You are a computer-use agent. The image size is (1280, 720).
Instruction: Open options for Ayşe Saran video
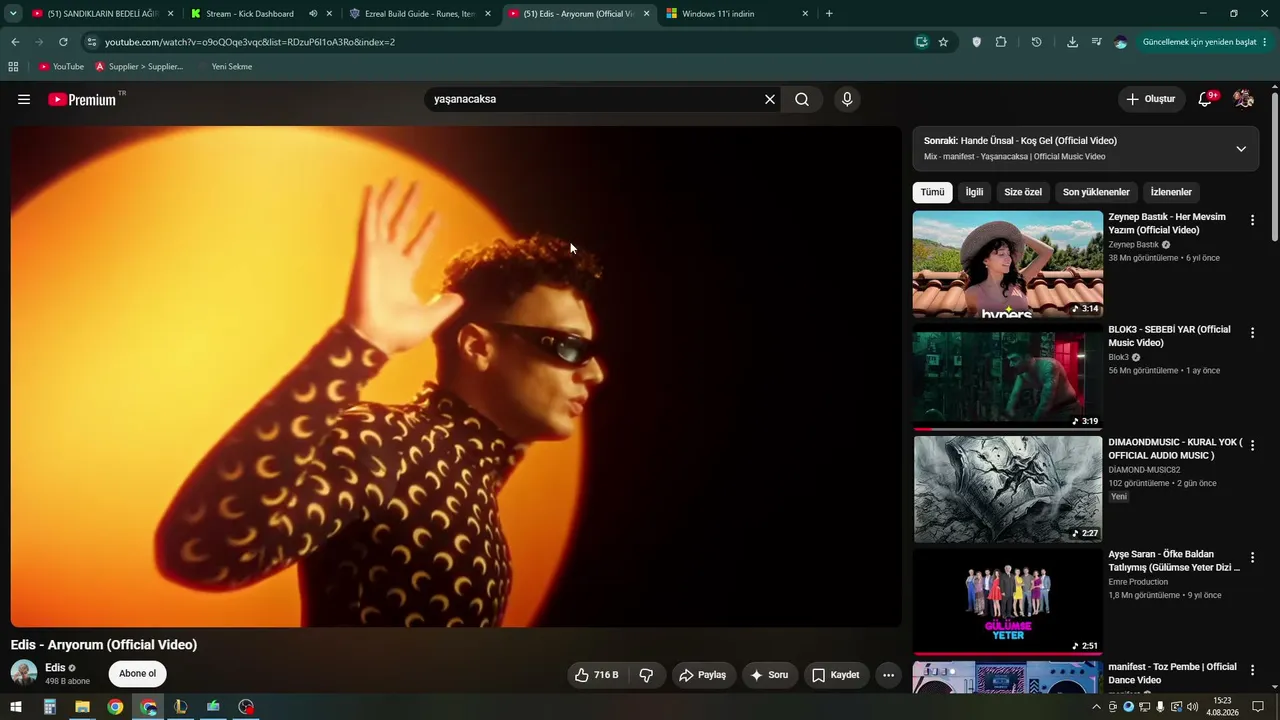point(1252,557)
